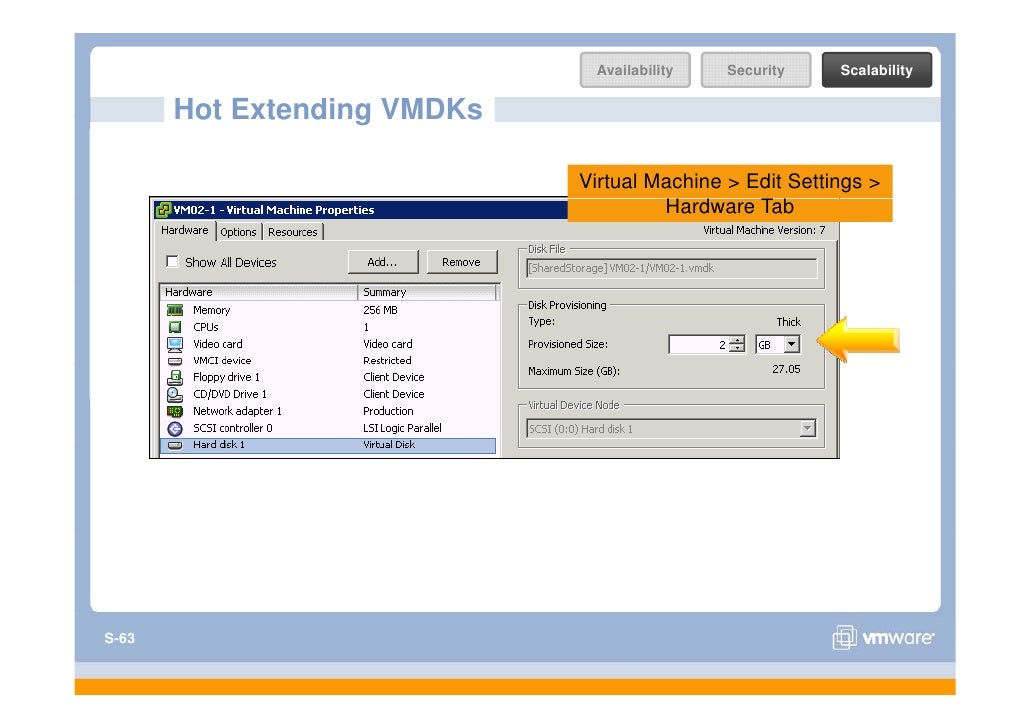The height and width of the screenshot is (728, 1030).
Task: Click the Restricted summary value
Action: click(x=388, y=361)
